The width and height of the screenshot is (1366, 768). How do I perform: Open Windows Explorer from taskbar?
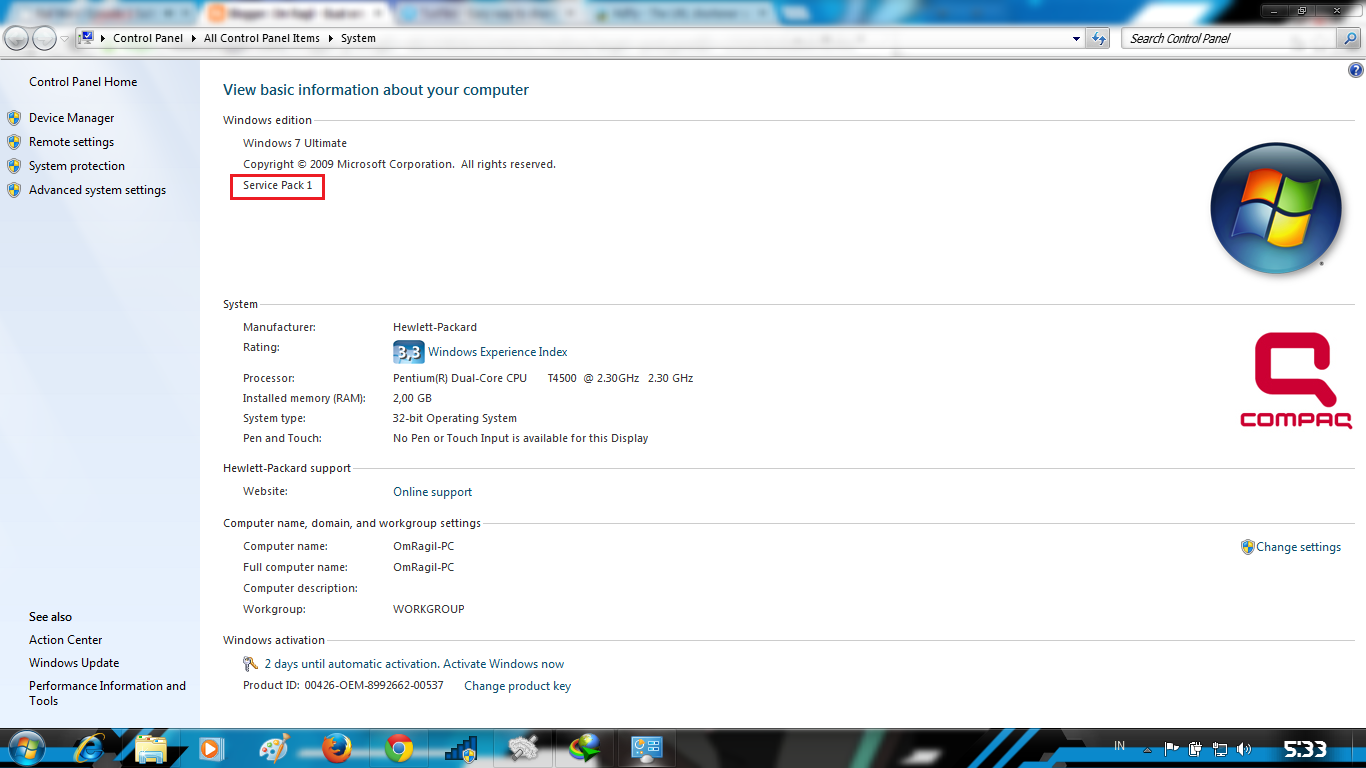click(x=150, y=748)
